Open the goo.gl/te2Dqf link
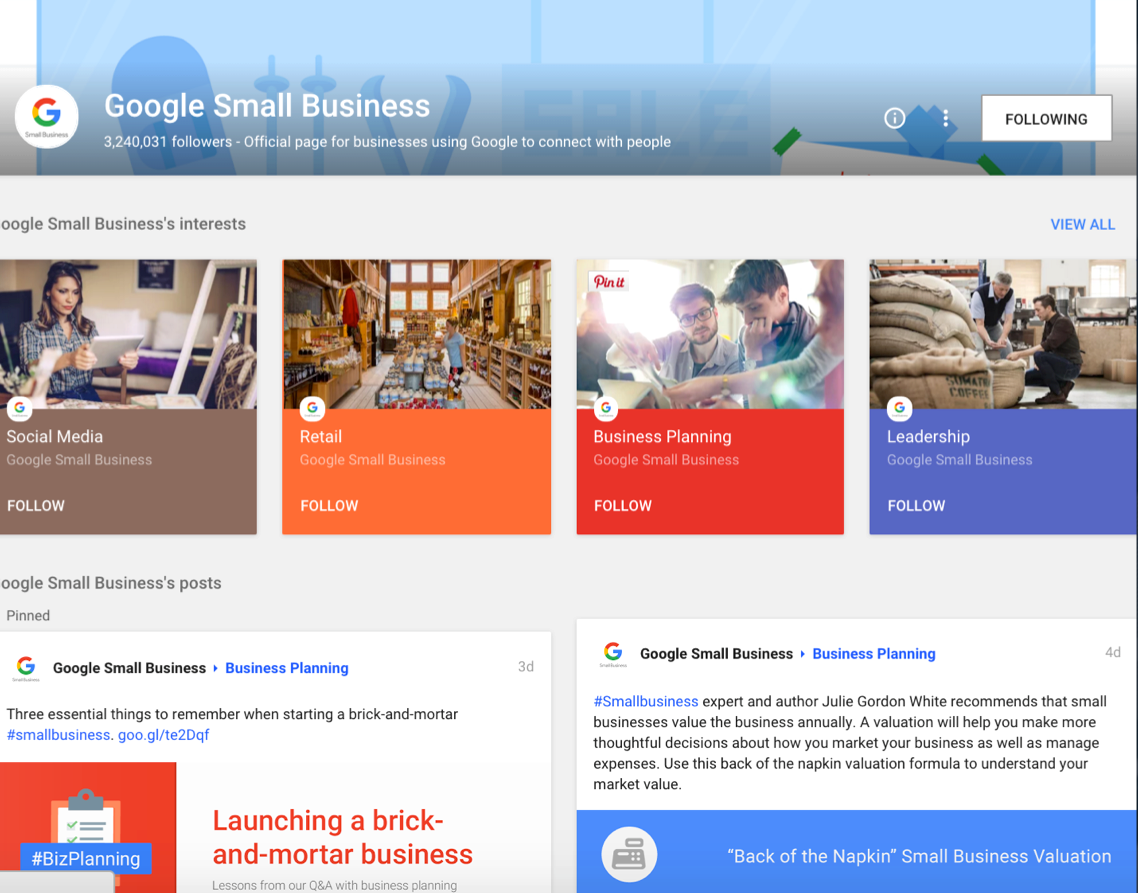 point(164,734)
